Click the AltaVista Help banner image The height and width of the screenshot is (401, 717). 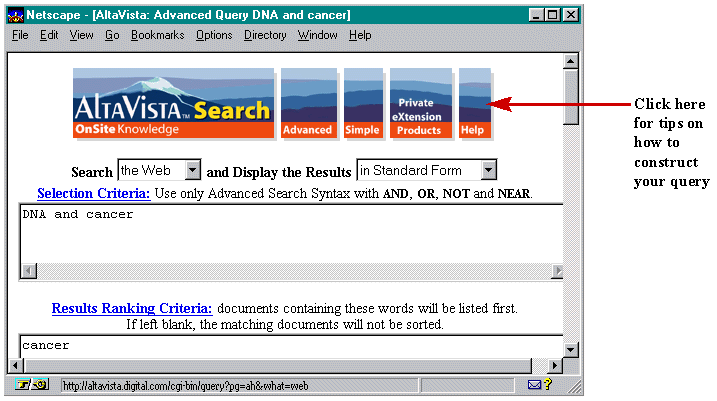[474, 104]
